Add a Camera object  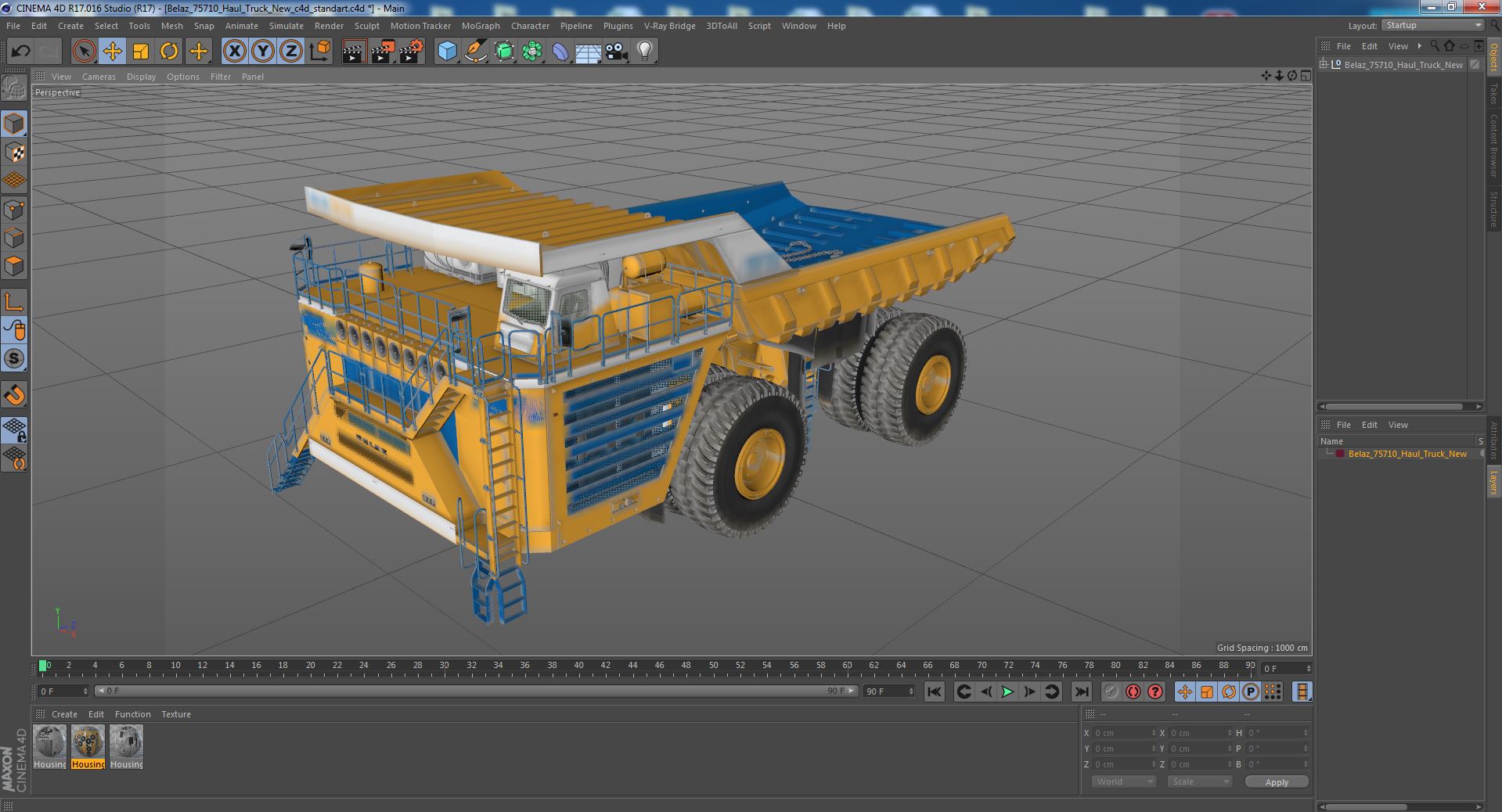click(x=616, y=52)
